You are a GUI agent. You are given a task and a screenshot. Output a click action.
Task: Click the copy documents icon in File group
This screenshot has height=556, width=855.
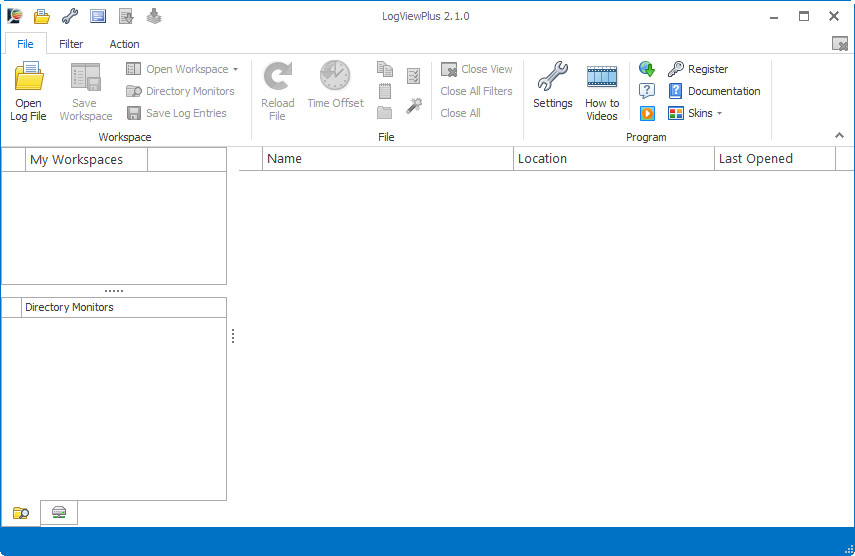tap(385, 69)
